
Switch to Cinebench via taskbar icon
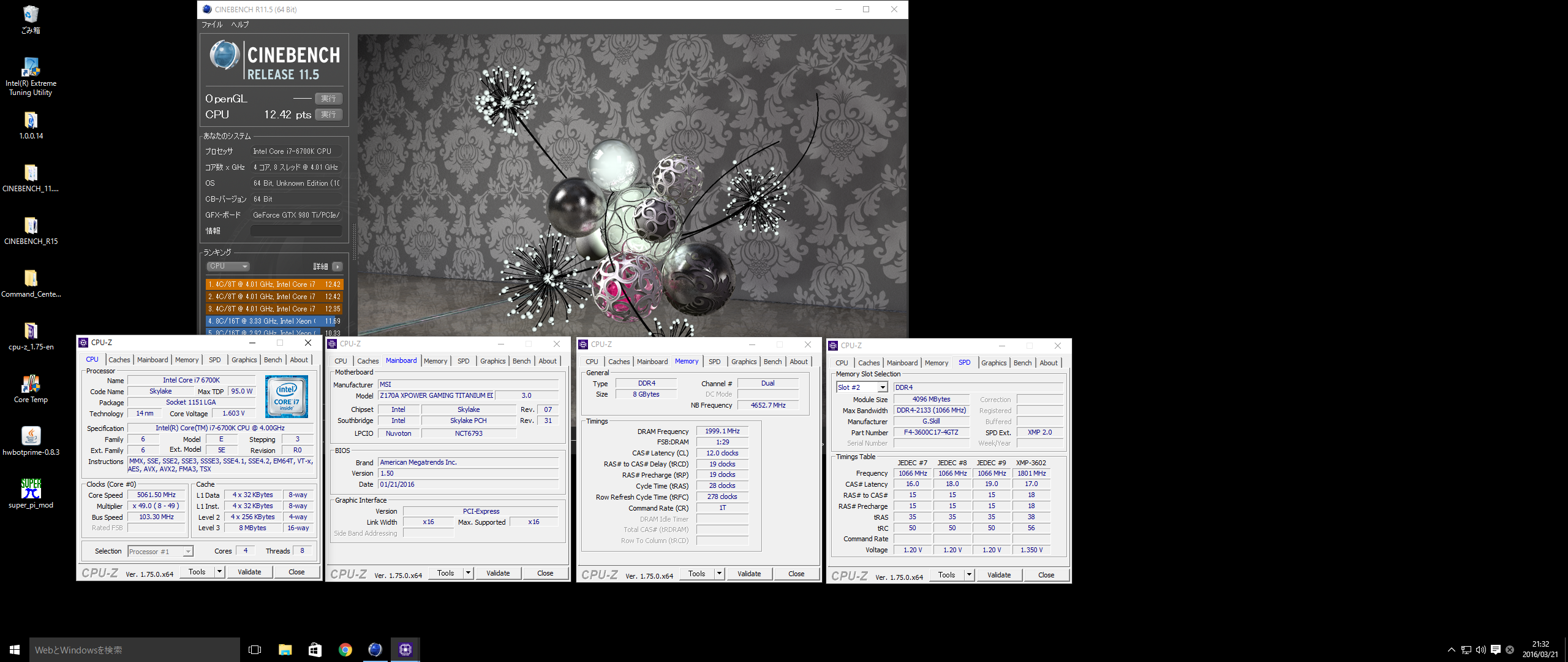tap(375, 650)
